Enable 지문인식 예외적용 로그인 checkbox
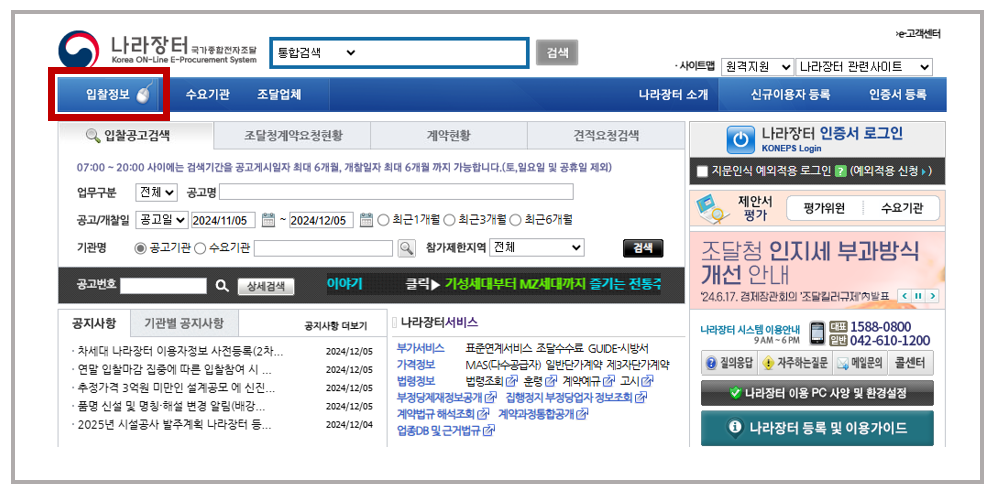 (x=701, y=171)
